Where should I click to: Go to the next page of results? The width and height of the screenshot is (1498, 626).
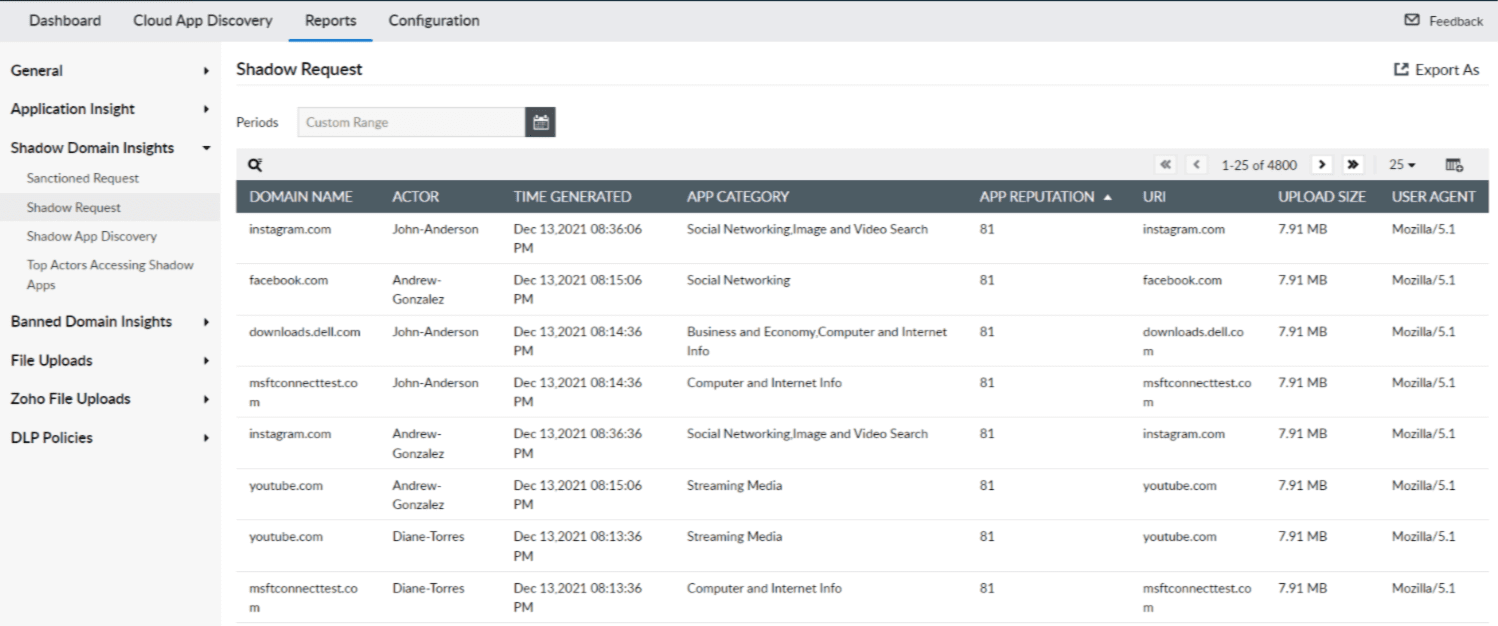pos(1322,163)
